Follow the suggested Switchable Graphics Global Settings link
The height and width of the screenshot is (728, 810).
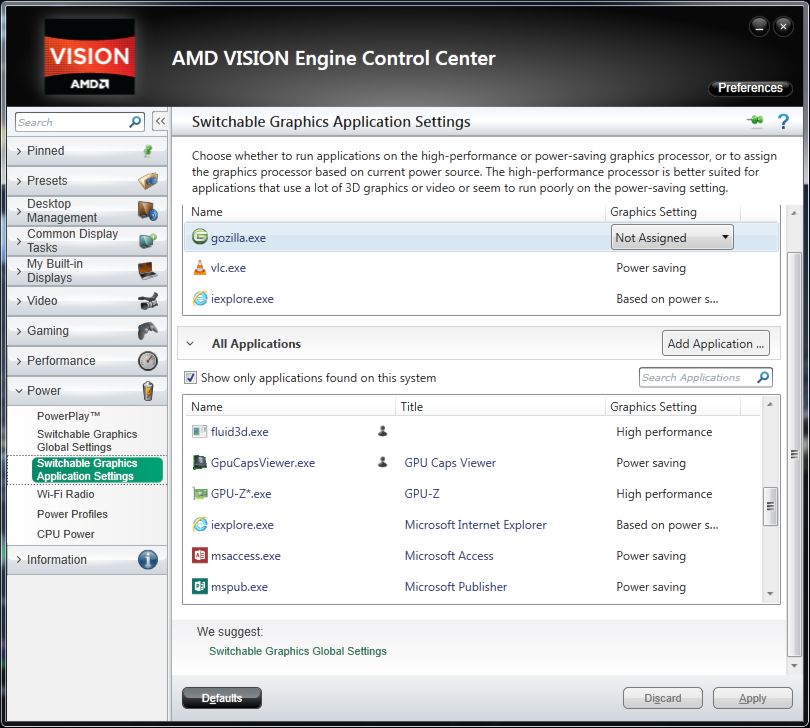pos(298,651)
